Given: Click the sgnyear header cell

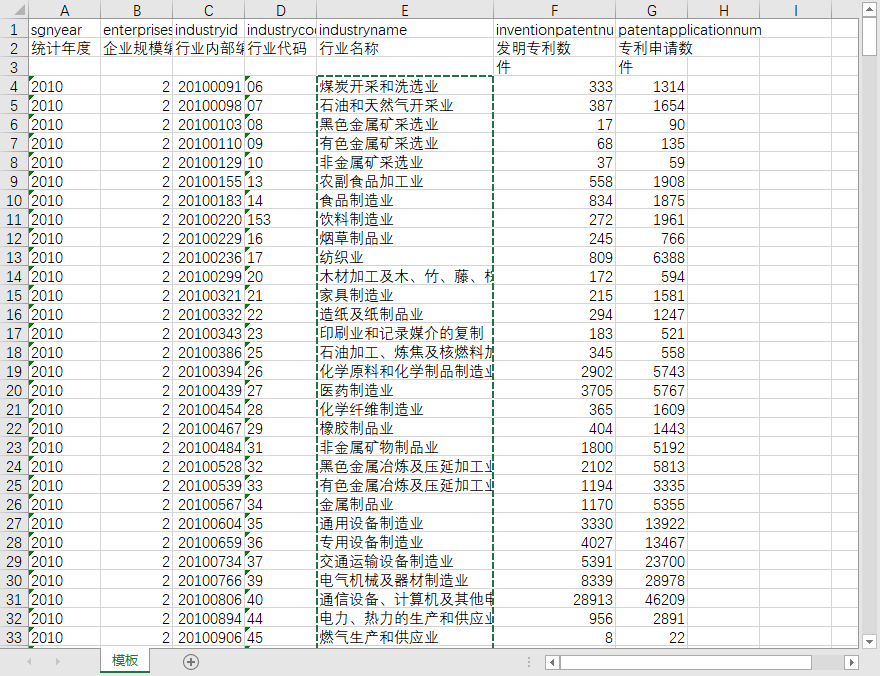Looking at the screenshot, I should click(x=65, y=29).
